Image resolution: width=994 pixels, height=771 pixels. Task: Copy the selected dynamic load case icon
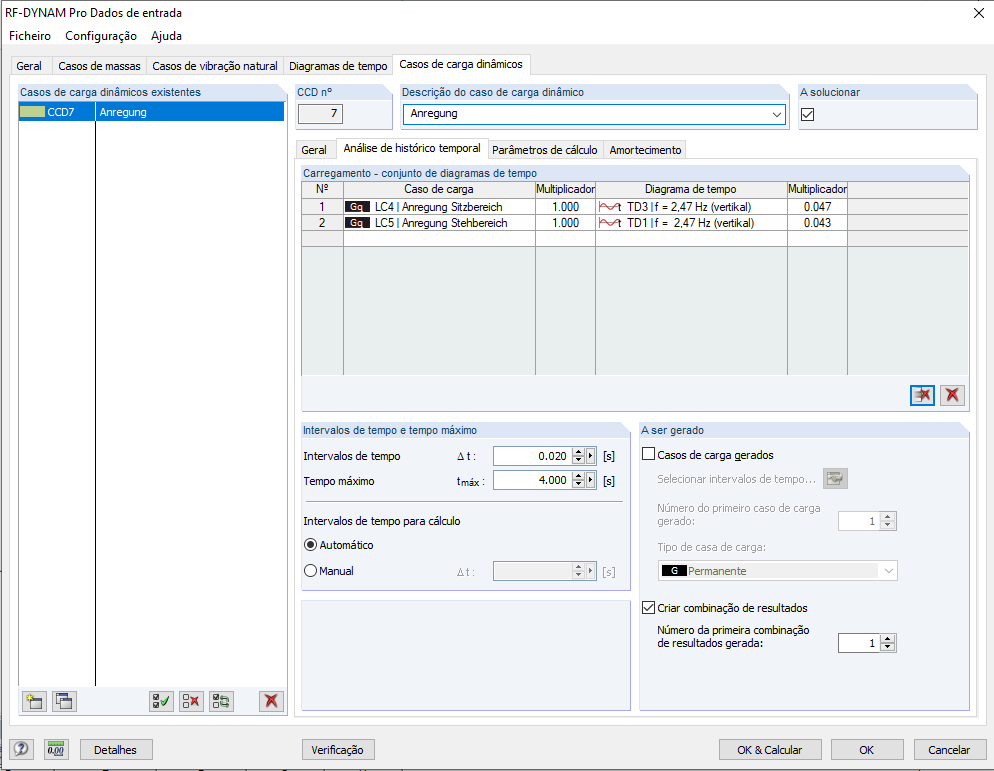pos(64,701)
